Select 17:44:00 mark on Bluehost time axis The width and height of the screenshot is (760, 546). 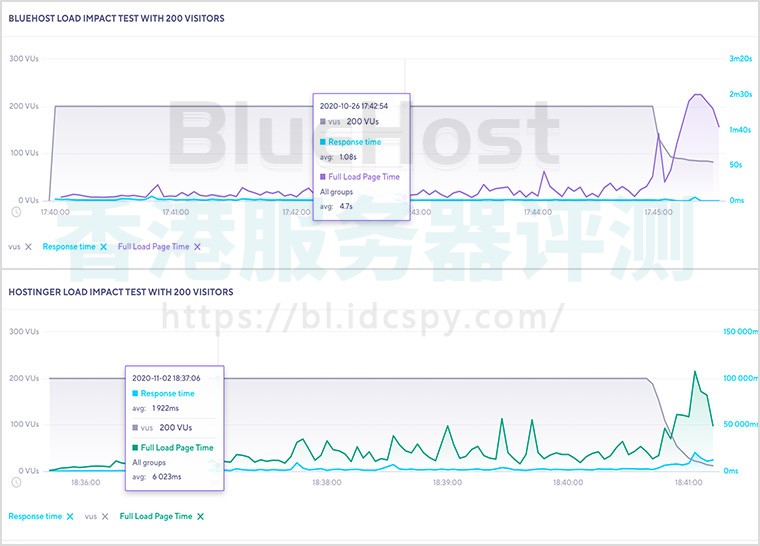click(x=537, y=212)
